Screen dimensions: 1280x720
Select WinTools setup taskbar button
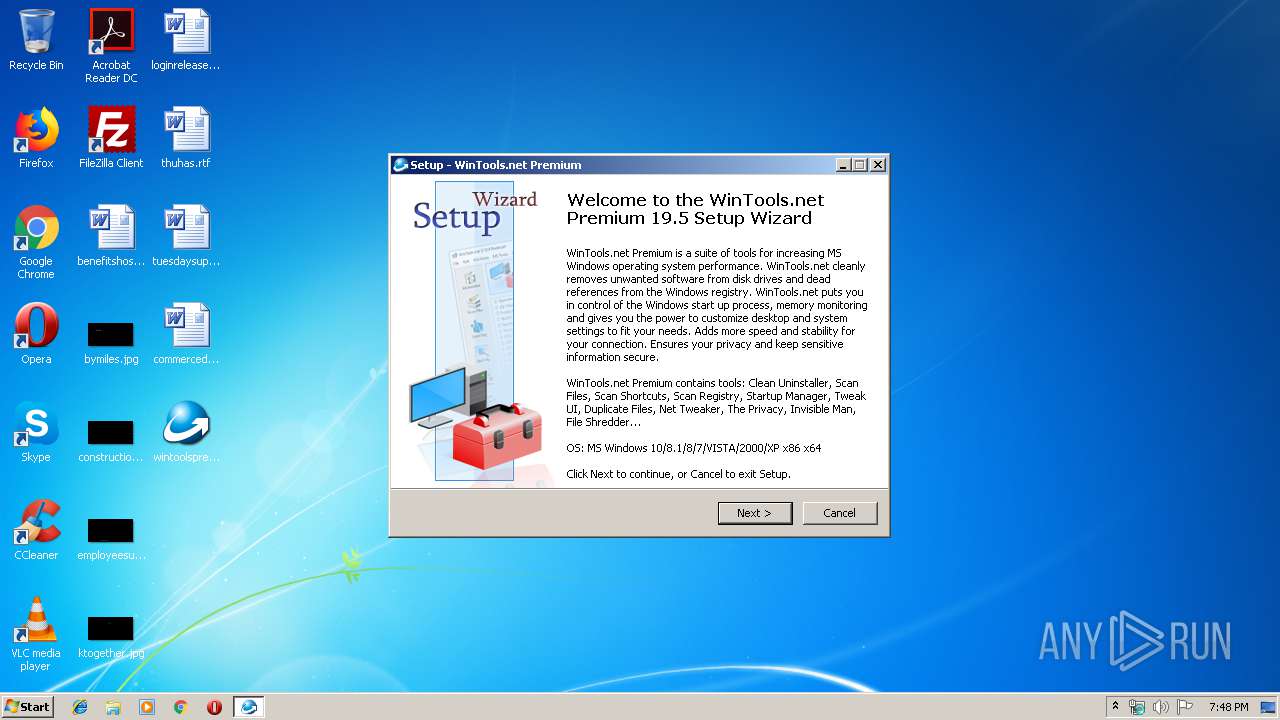[x=248, y=707]
